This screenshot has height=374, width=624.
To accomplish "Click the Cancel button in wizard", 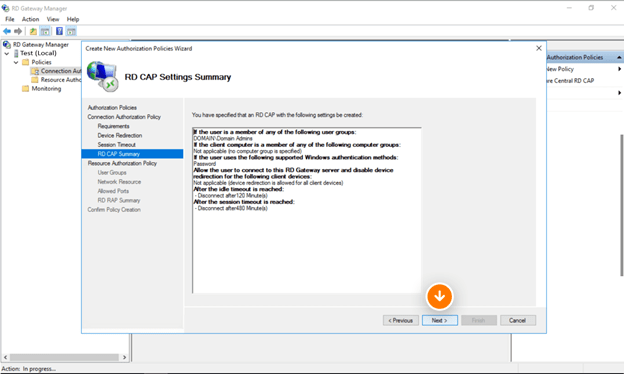I will point(518,320).
